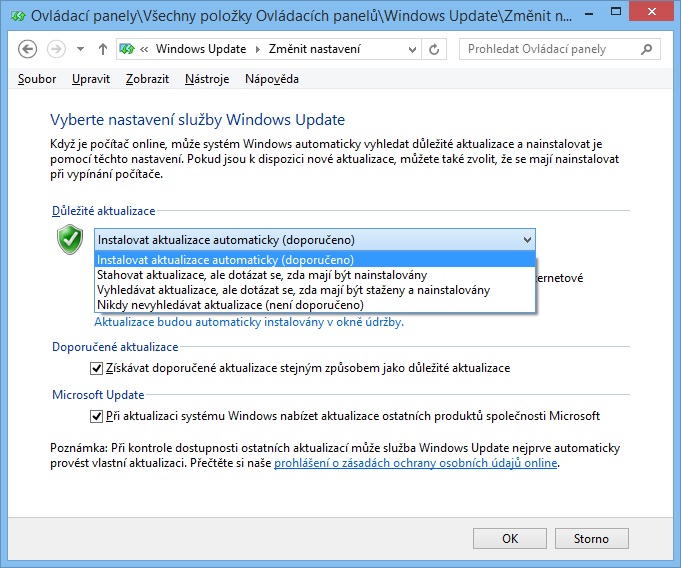
Task: Open the Nástroje menu
Action: (x=207, y=79)
